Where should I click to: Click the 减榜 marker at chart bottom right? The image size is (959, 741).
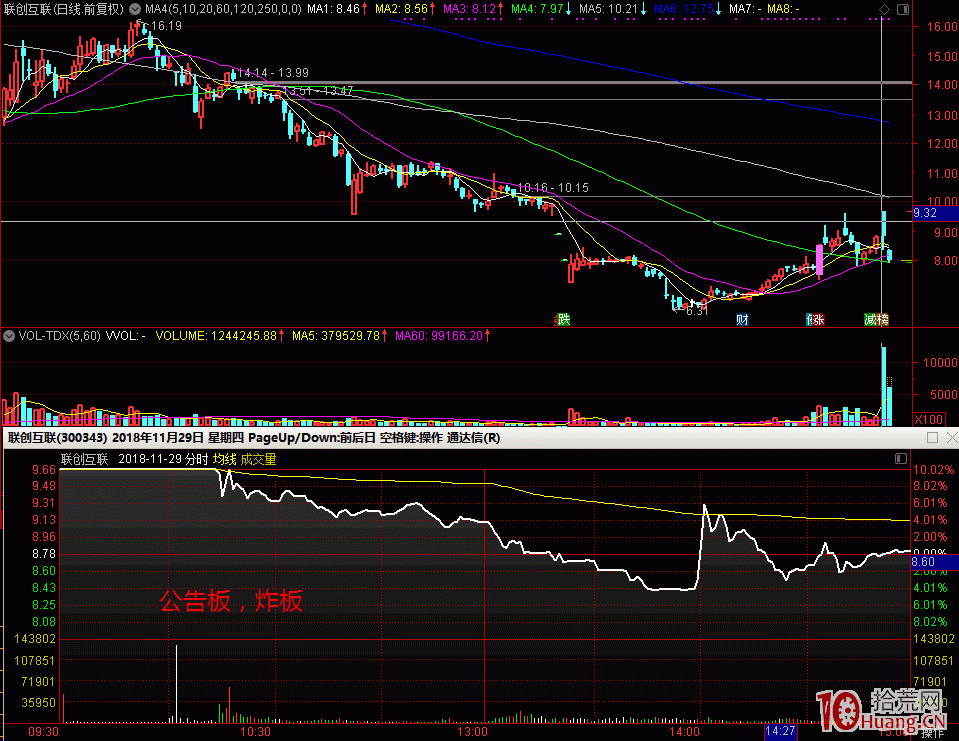pos(877,320)
